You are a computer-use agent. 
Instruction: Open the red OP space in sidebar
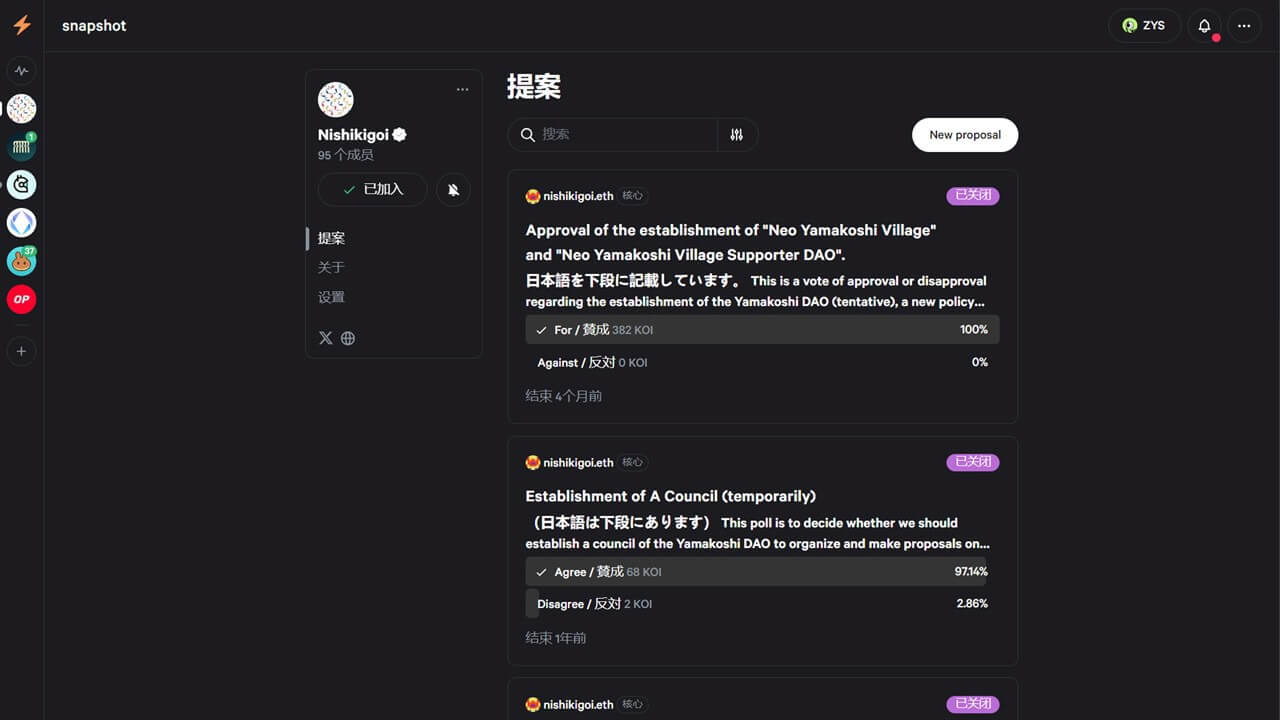point(21,299)
